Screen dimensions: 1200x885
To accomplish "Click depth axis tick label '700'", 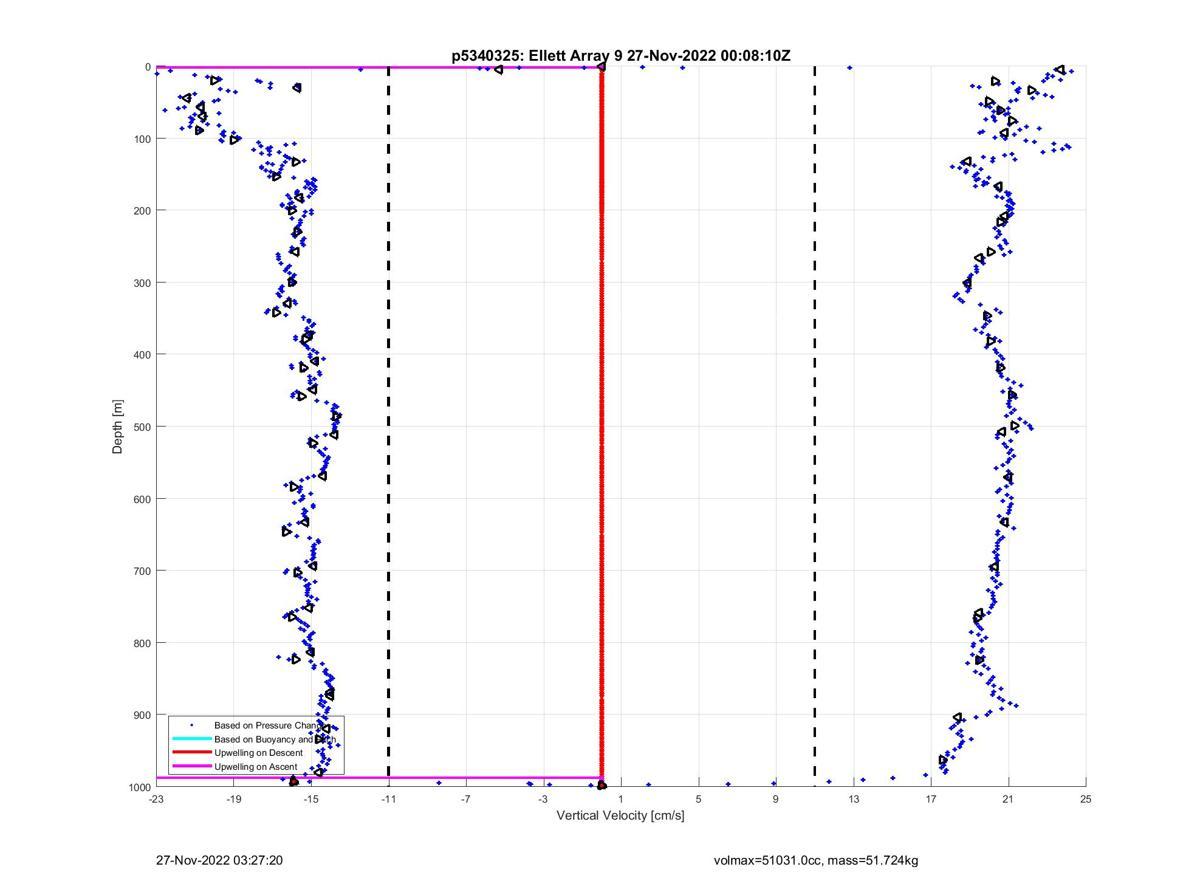I will click(141, 571).
